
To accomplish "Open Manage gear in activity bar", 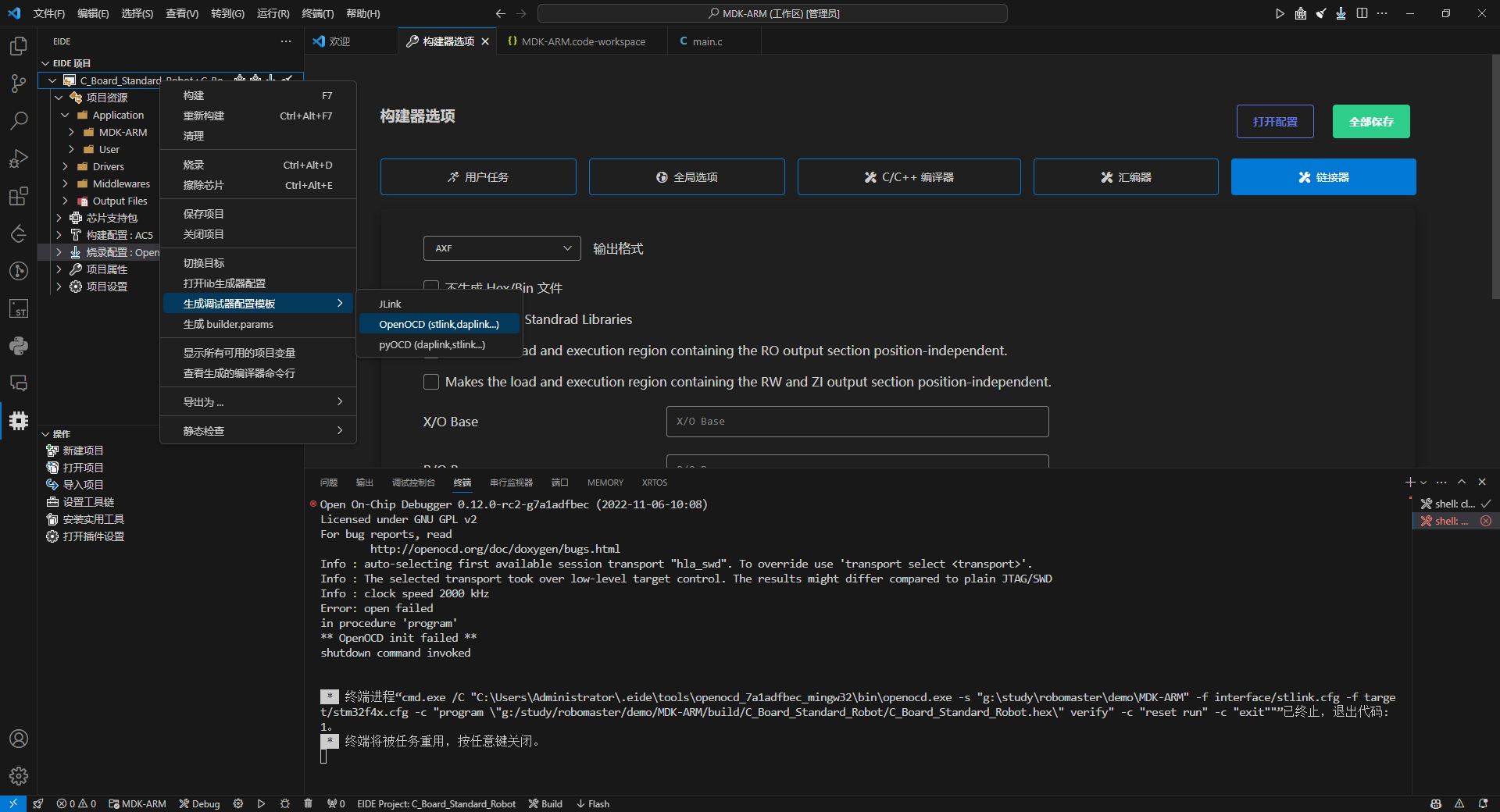I will 19,776.
